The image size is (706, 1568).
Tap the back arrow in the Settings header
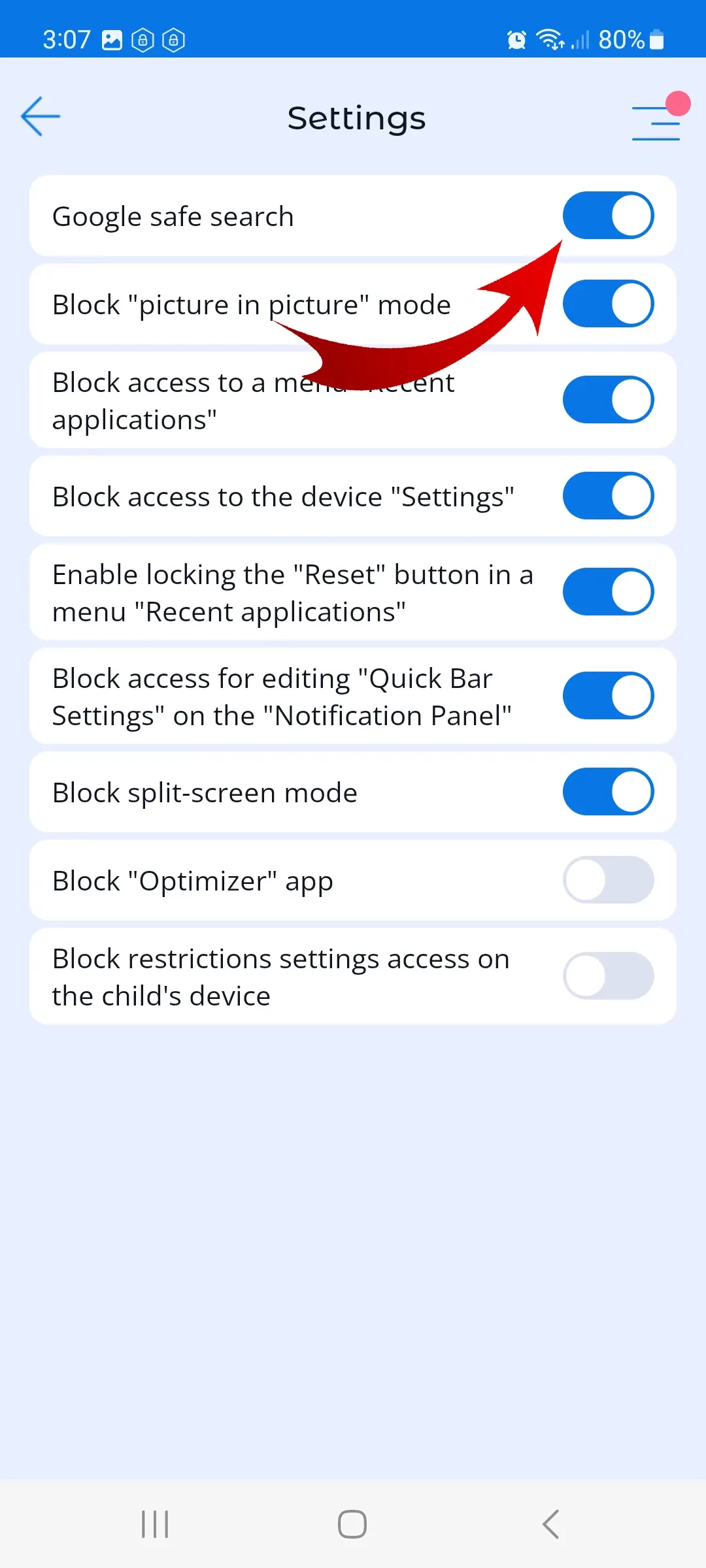click(x=41, y=116)
